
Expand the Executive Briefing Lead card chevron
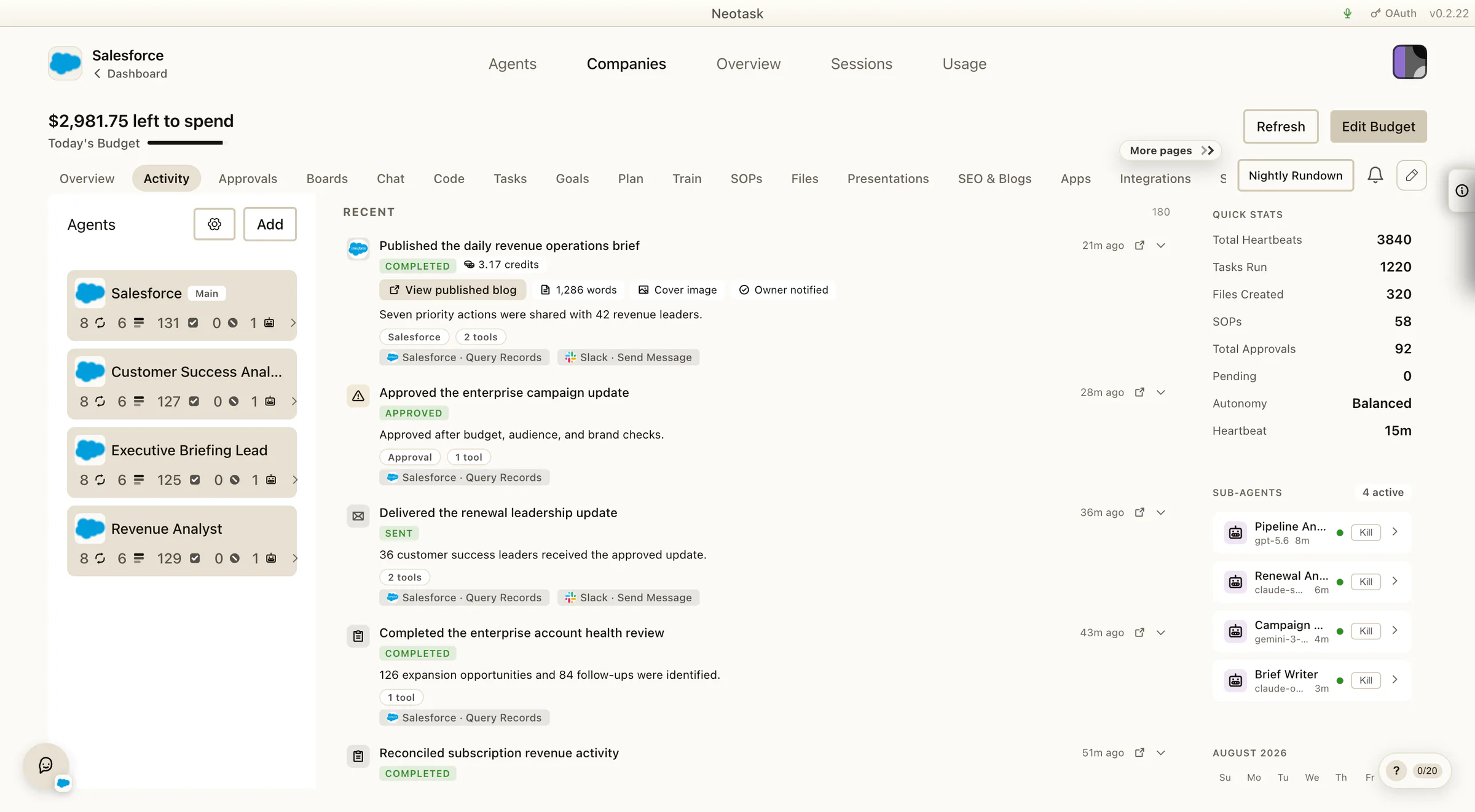[295, 480]
